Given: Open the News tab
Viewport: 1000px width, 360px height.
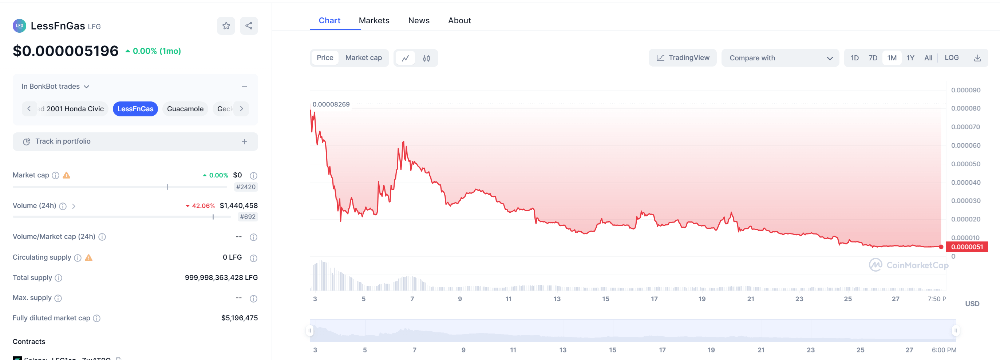Looking at the screenshot, I should pos(418,20).
